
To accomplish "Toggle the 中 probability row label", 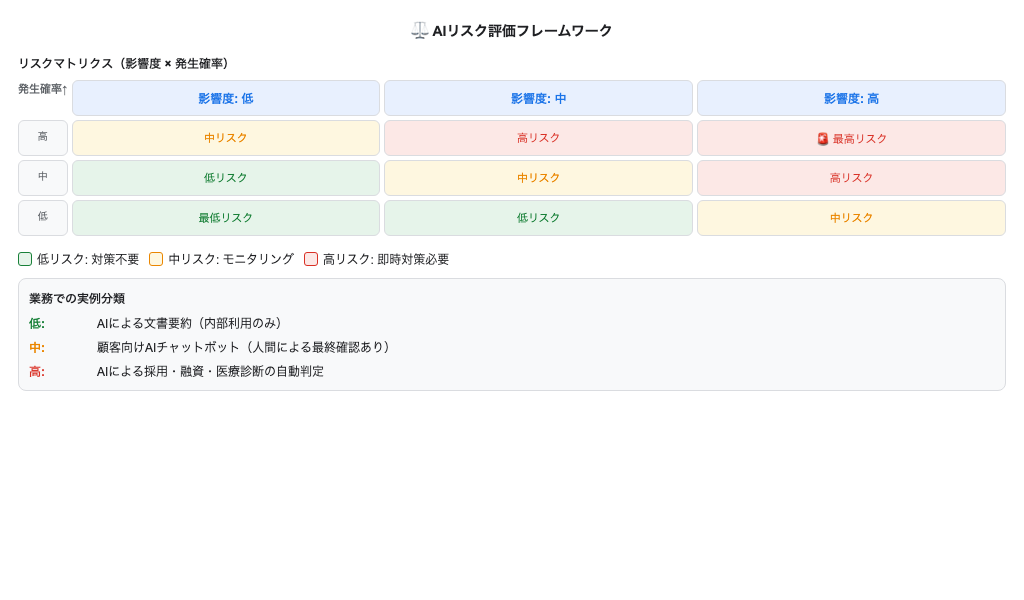I will point(42,177).
